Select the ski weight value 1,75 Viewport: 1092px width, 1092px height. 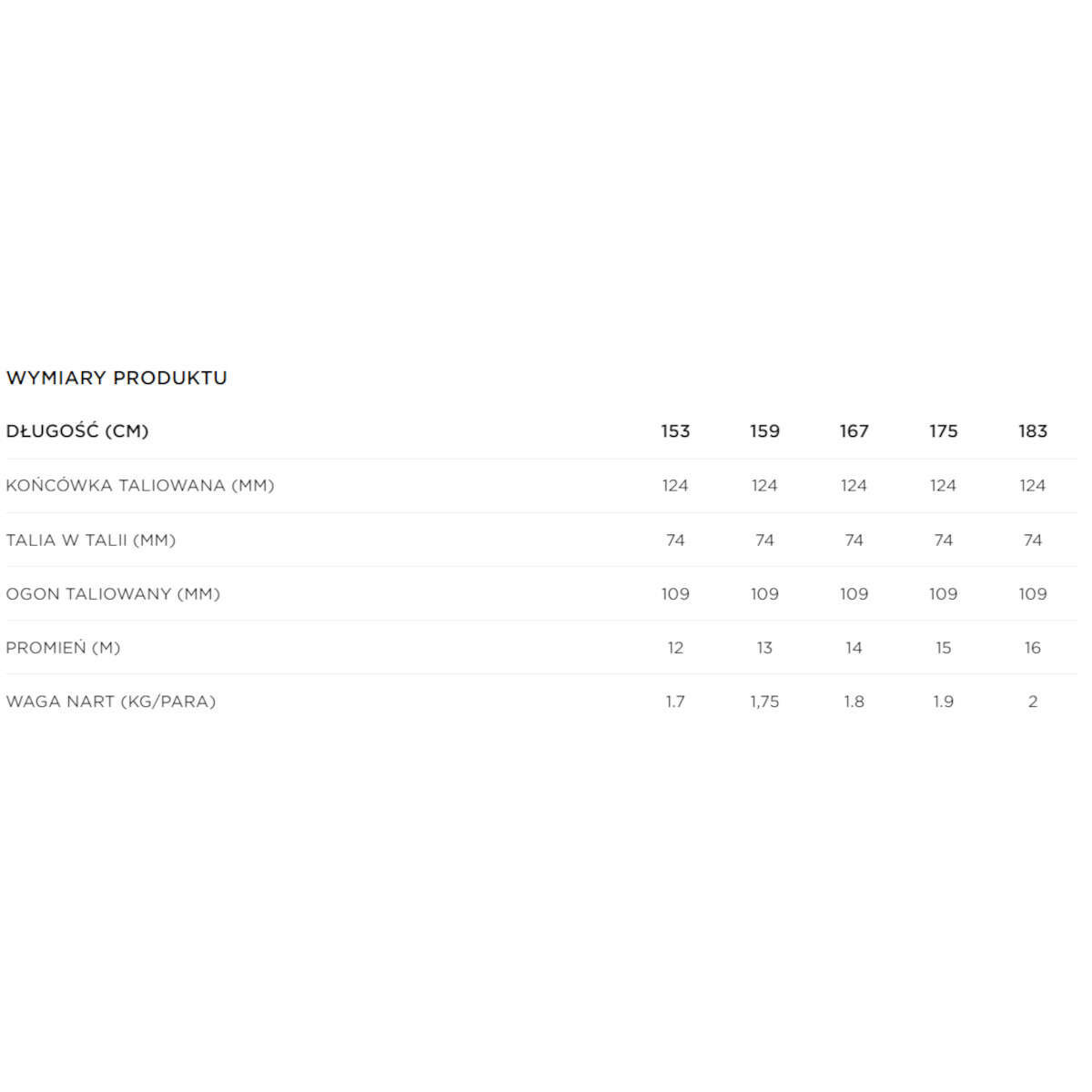[x=764, y=702]
